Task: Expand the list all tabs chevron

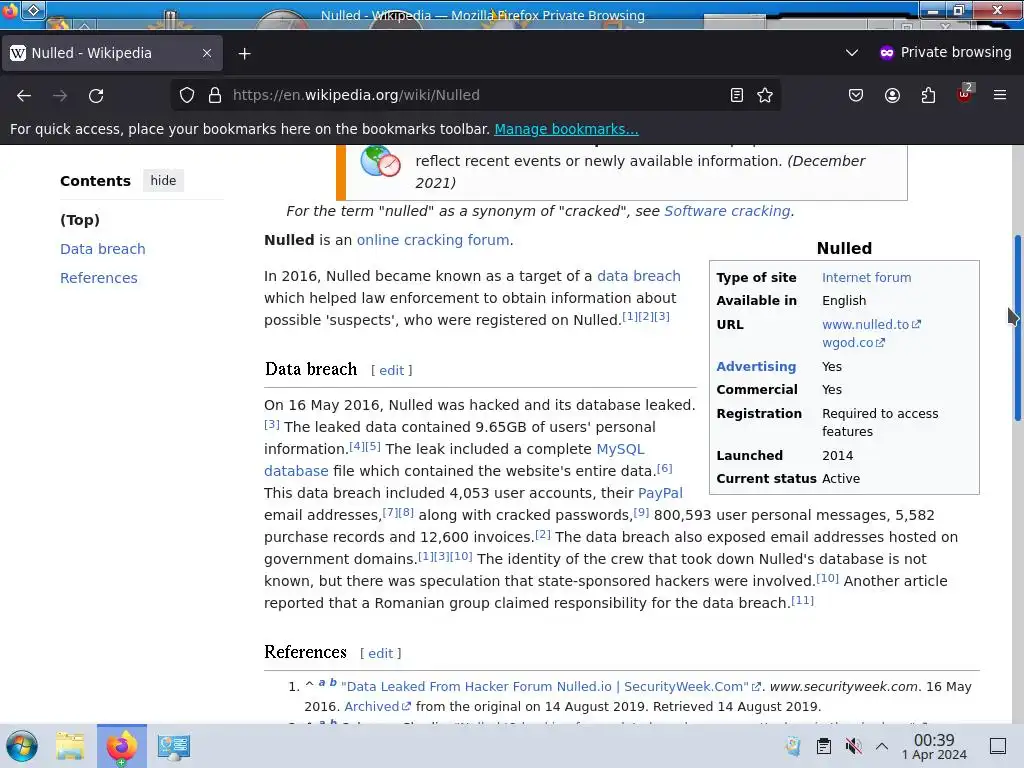Action: (852, 52)
